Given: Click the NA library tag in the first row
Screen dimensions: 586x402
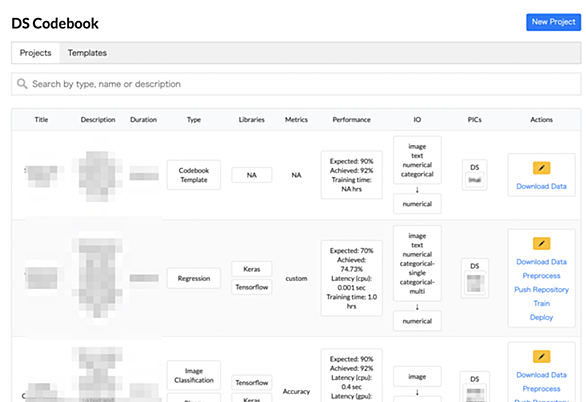Looking at the screenshot, I should pyautogui.click(x=252, y=175).
